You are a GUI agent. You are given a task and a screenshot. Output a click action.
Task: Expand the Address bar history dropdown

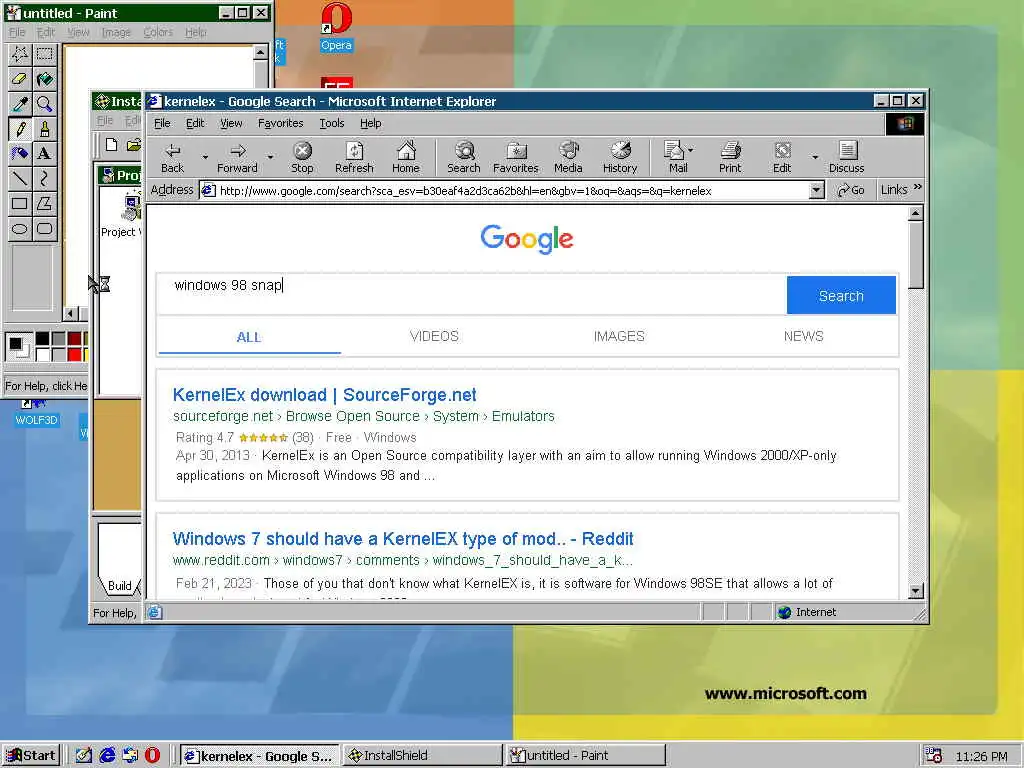tap(816, 190)
